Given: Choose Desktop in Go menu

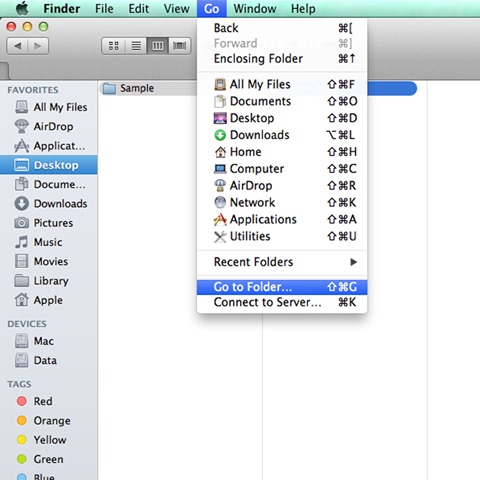Looking at the screenshot, I should 282,118.
